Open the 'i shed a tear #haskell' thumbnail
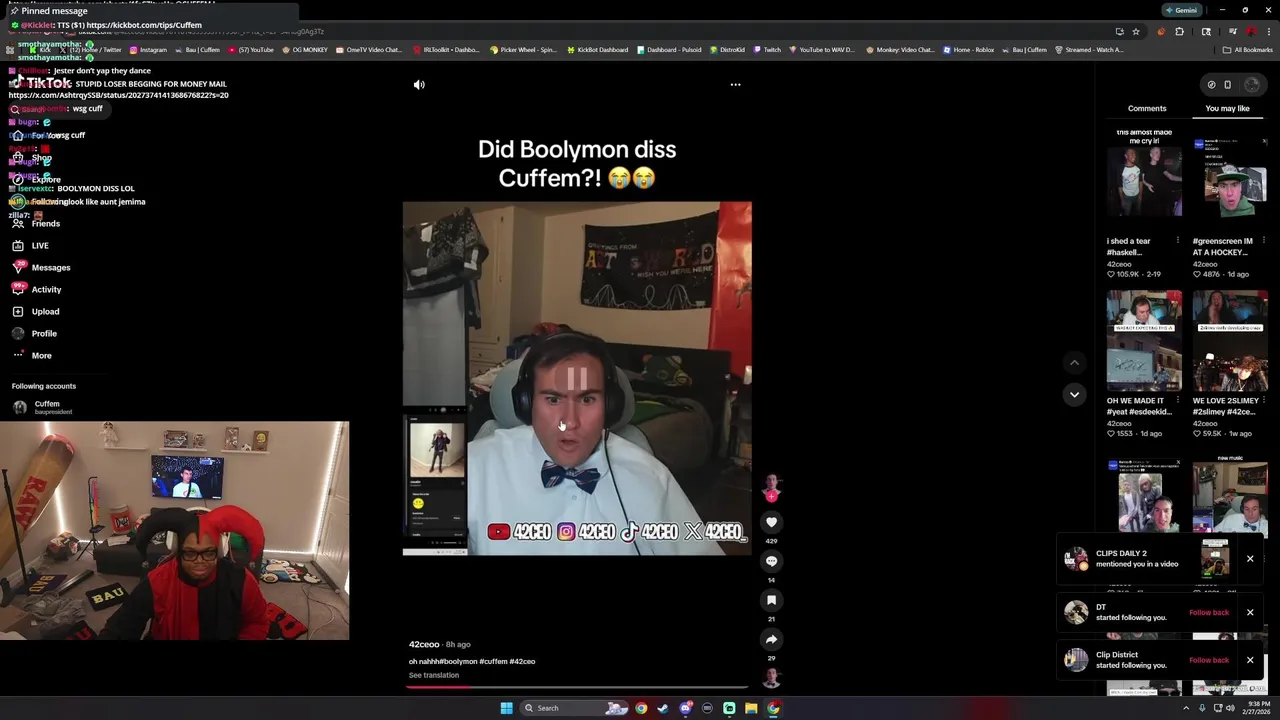 1144,179
